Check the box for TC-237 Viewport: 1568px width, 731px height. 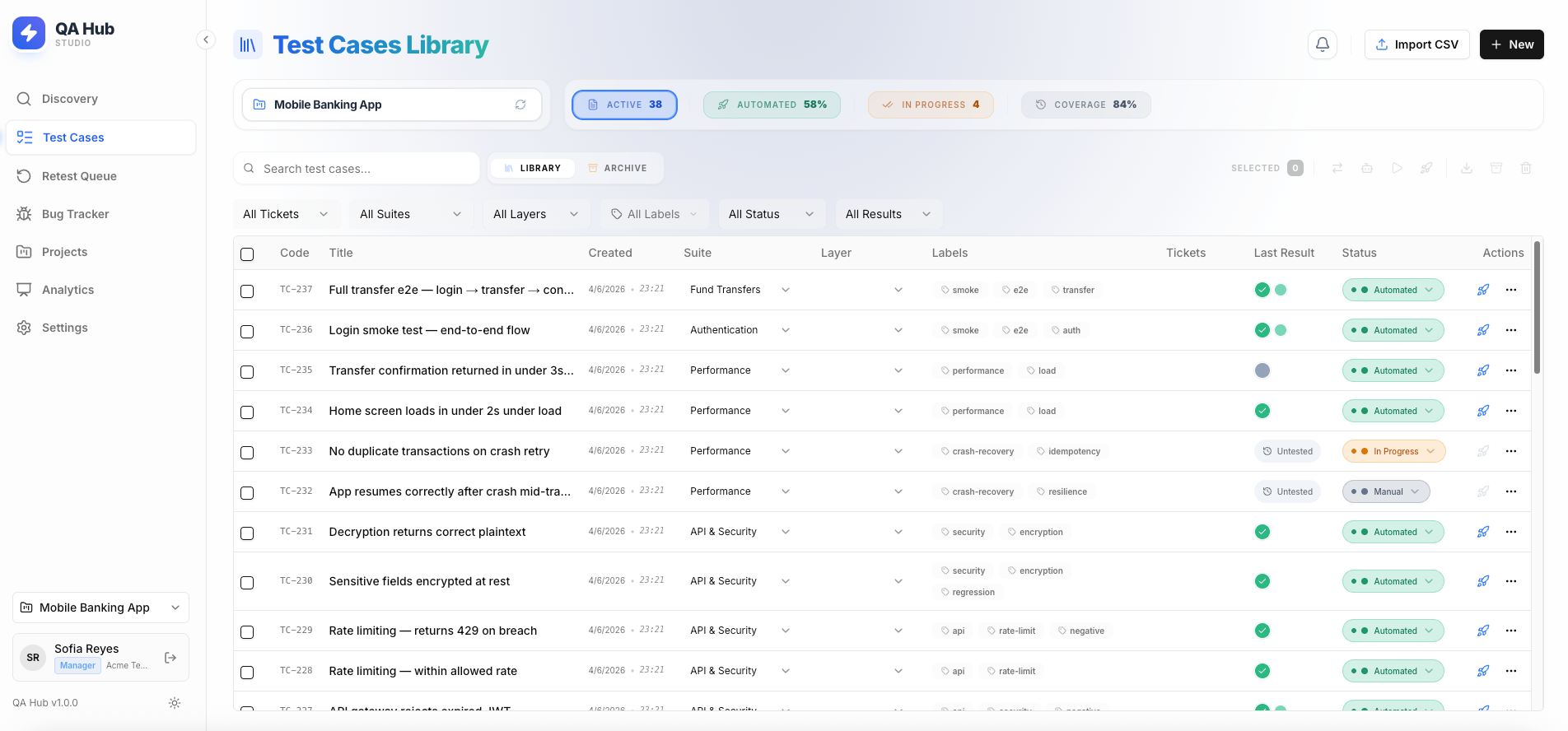coord(247,291)
